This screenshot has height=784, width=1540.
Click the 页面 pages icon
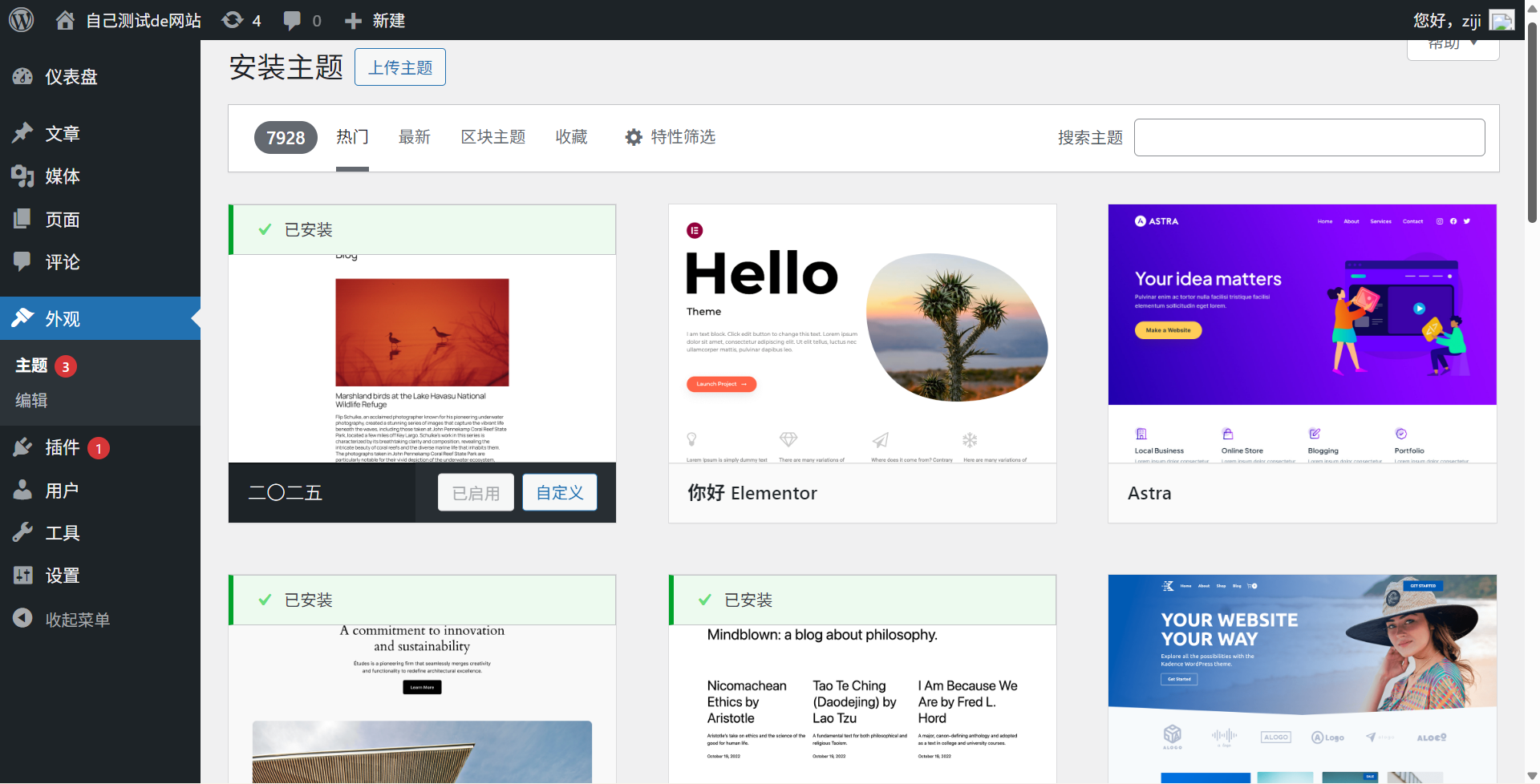click(22, 219)
